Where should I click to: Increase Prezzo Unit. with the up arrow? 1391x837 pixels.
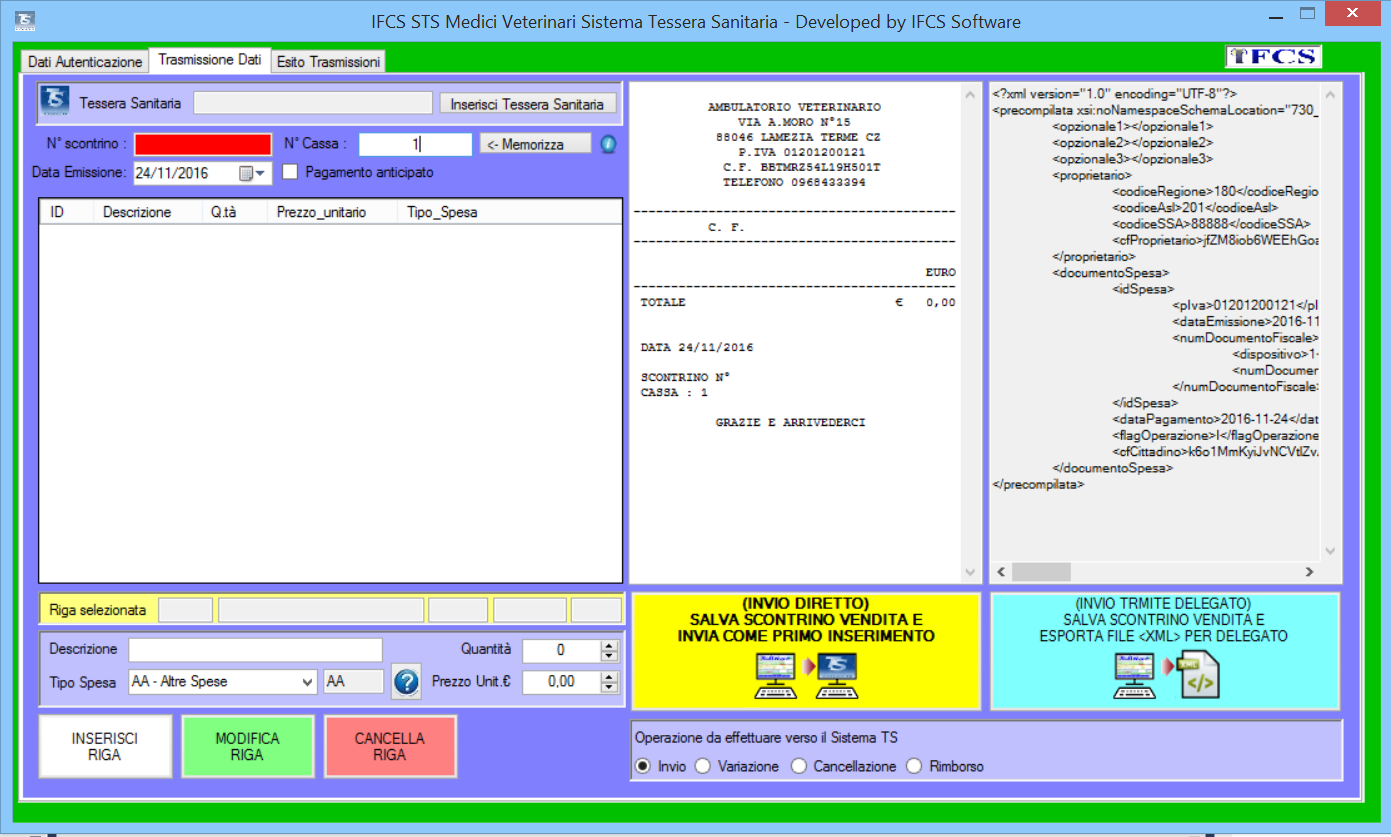coord(609,677)
